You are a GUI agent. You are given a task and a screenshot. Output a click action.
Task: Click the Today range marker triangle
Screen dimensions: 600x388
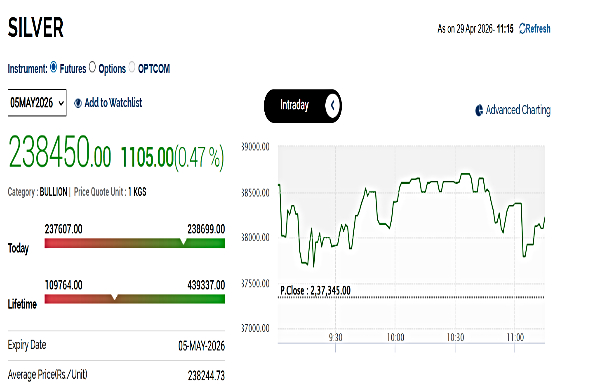point(183,241)
